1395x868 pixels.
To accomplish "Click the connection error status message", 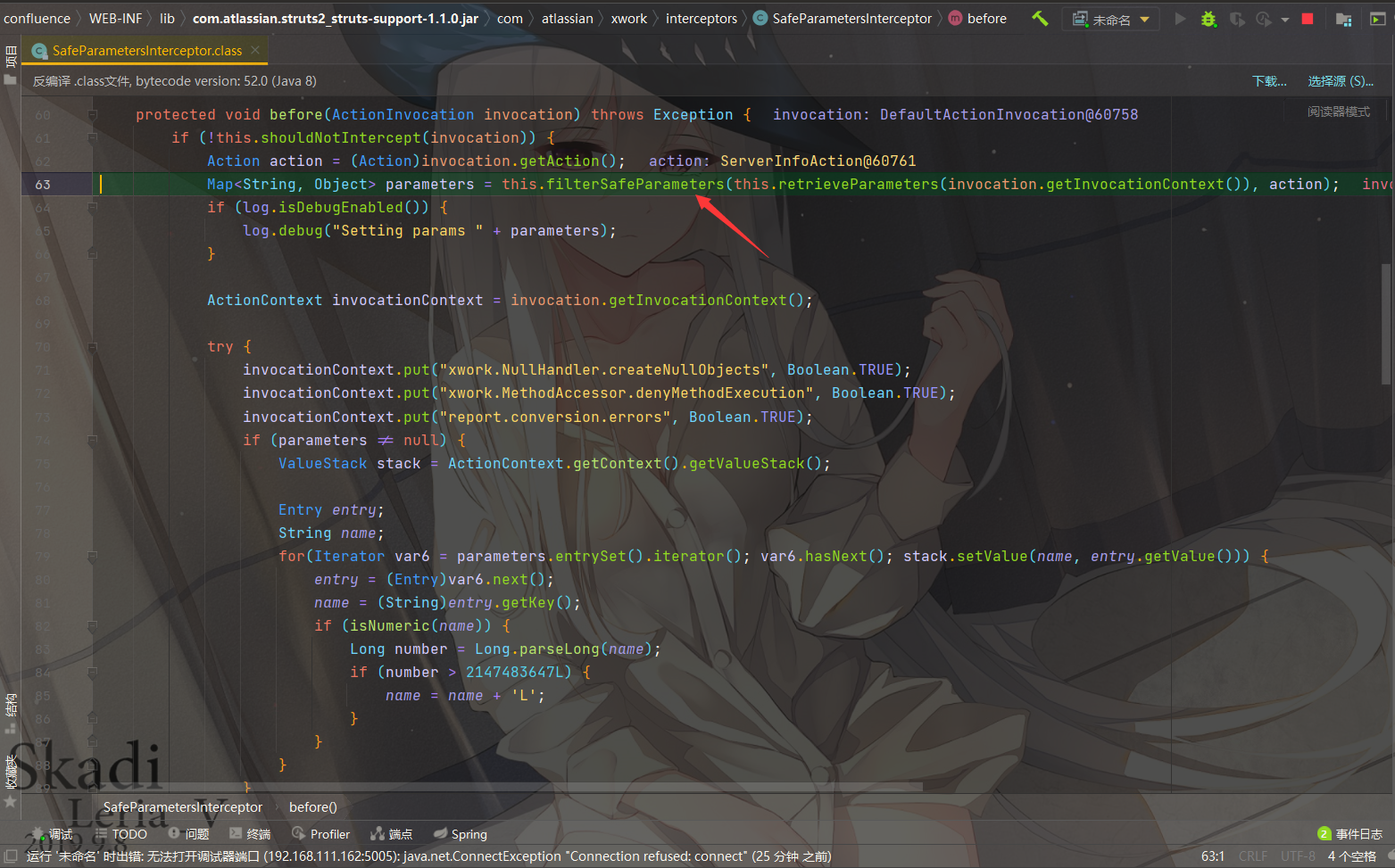I will [428, 856].
